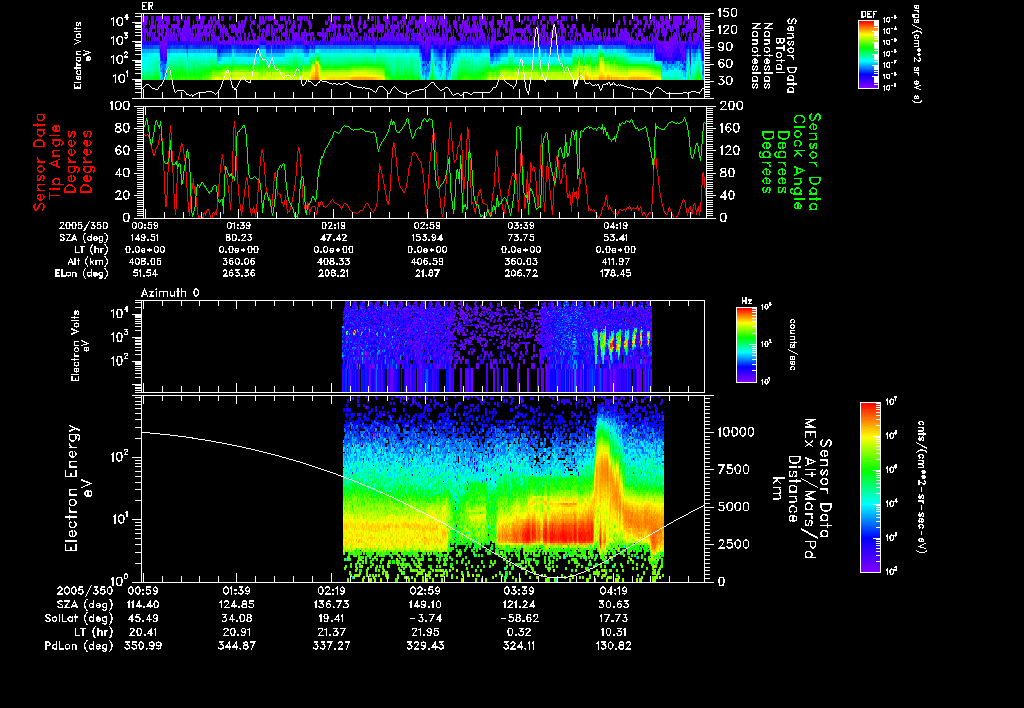
Task: Click the DEF color bar legend
Action: click(868, 54)
